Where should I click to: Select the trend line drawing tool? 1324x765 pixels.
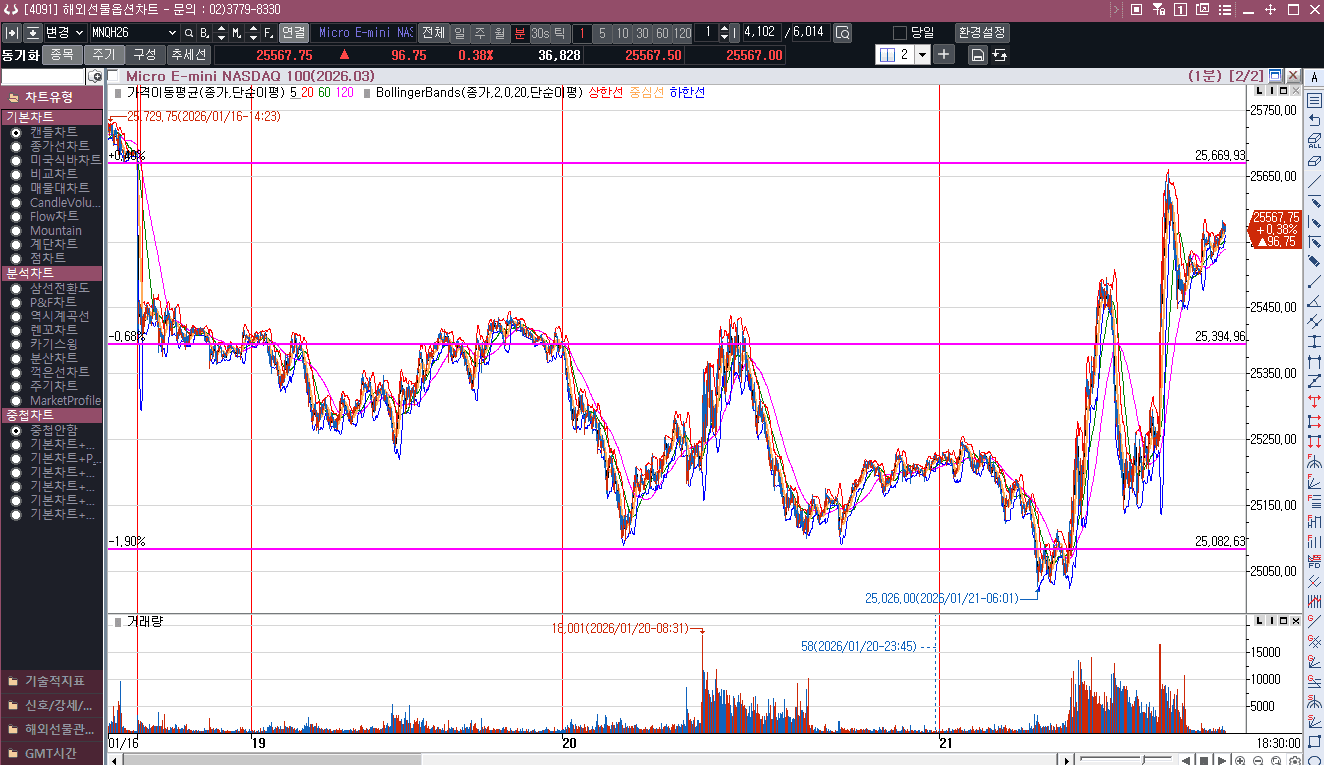(x=1314, y=181)
